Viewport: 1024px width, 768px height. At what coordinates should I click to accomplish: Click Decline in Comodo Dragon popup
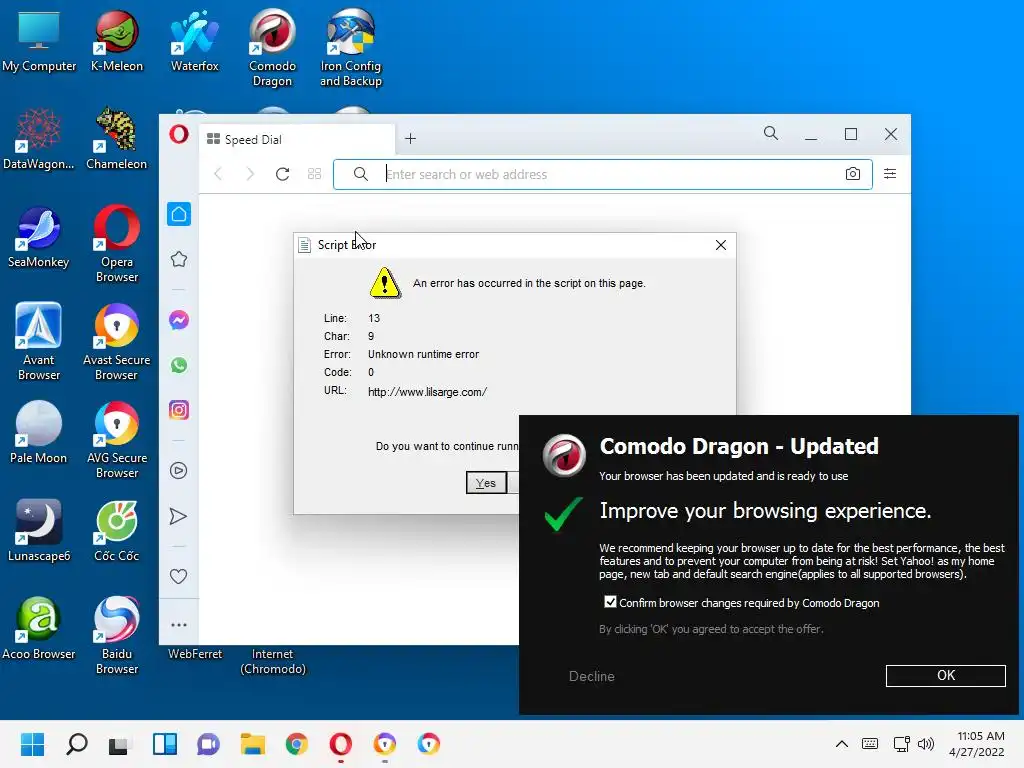[x=592, y=677]
